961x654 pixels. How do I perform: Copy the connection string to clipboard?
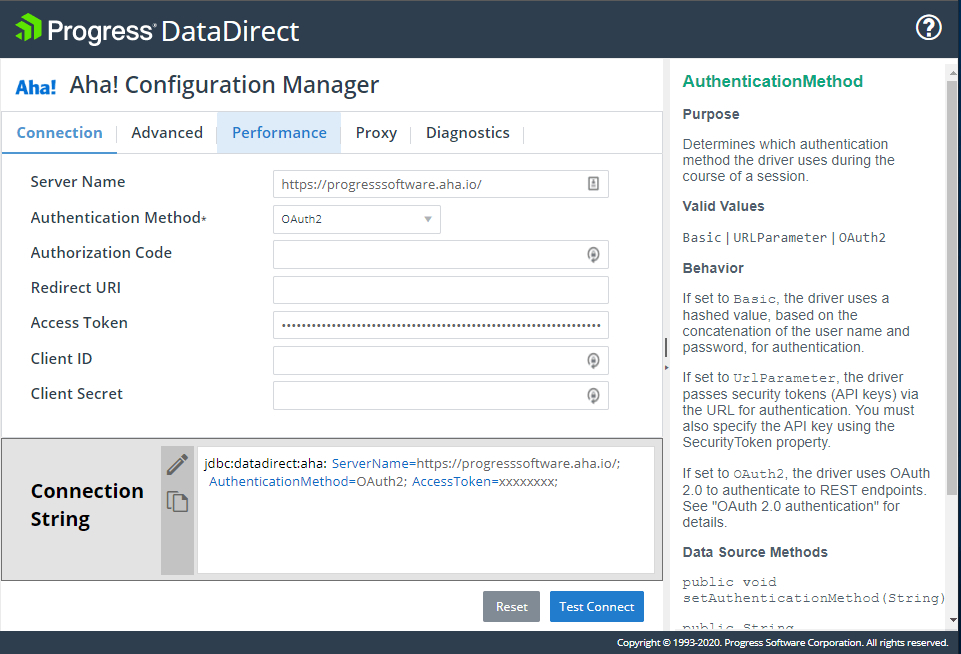pyautogui.click(x=177, y=502)
